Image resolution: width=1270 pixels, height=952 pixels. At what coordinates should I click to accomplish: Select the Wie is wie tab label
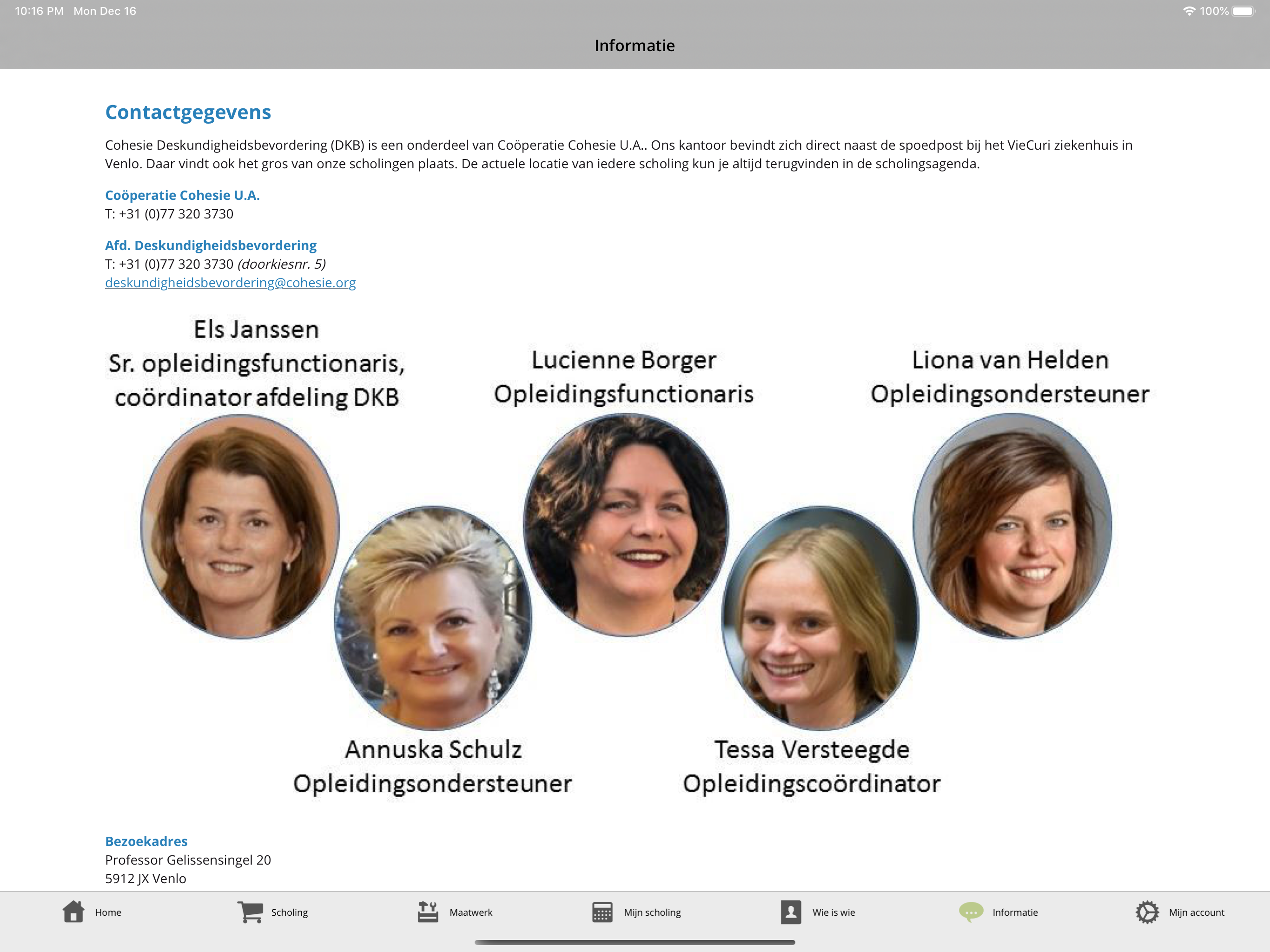click(x=833, y=912)
